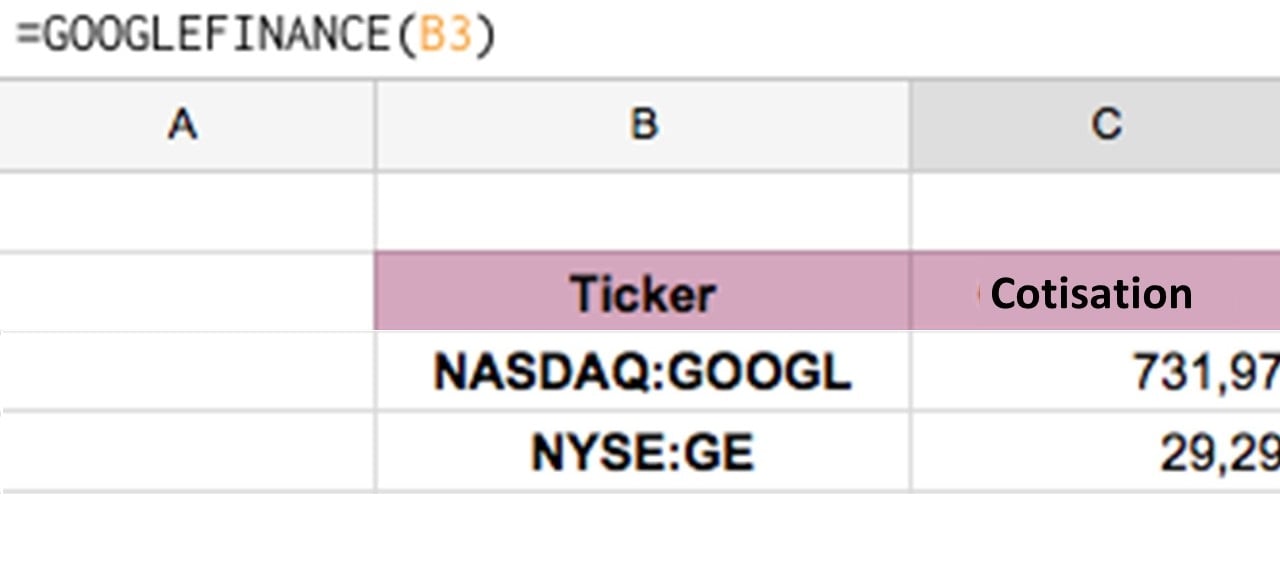Screen dimensions: 1280x582
Task: Select the cell showing 731,97
Action: point(1100,370)
